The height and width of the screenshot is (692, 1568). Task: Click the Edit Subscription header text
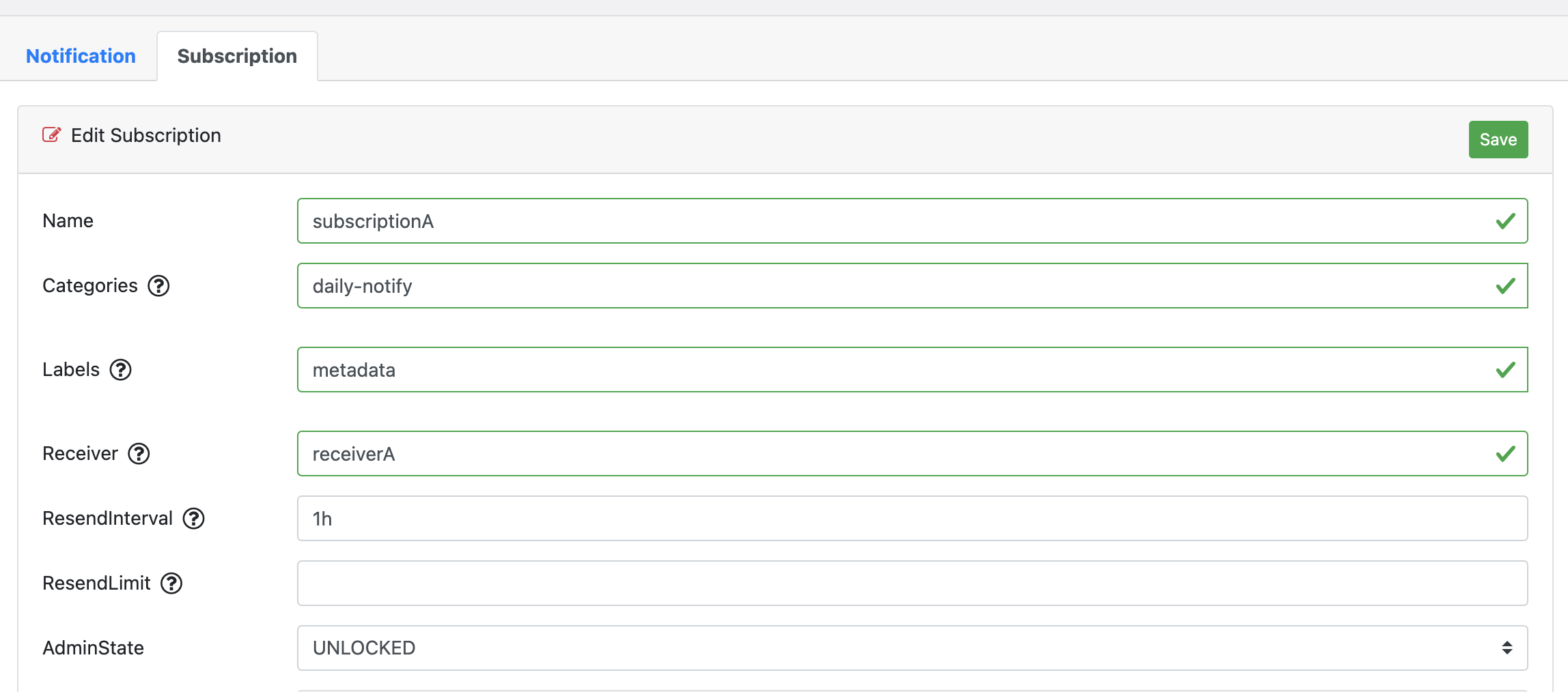[x=145, y=135]
